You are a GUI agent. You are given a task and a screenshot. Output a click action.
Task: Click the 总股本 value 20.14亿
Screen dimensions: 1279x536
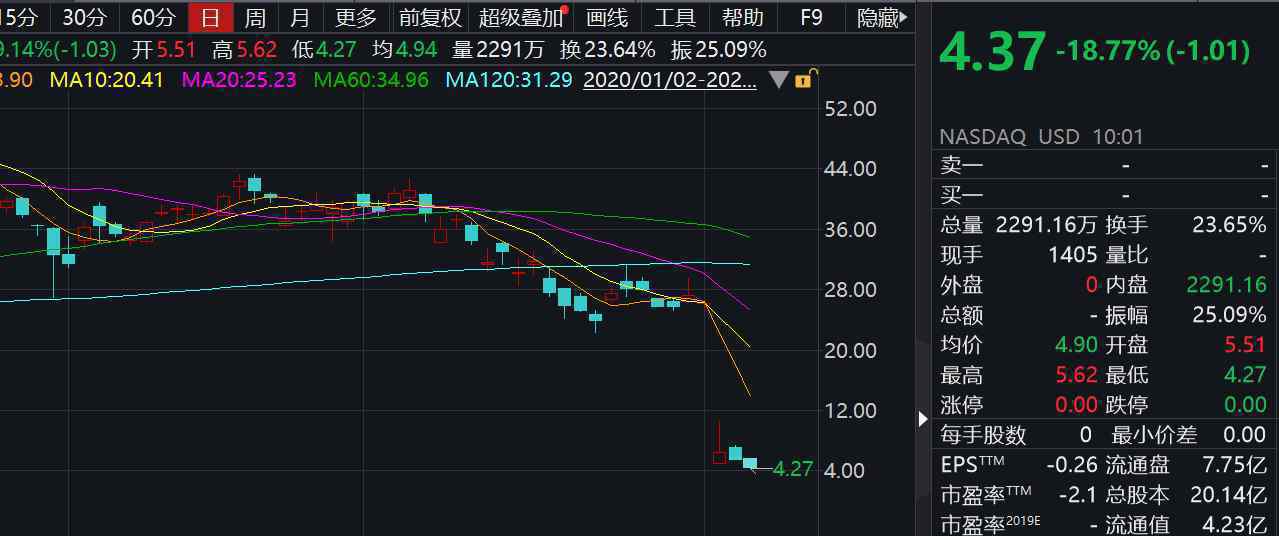[x=1229, y=495]
